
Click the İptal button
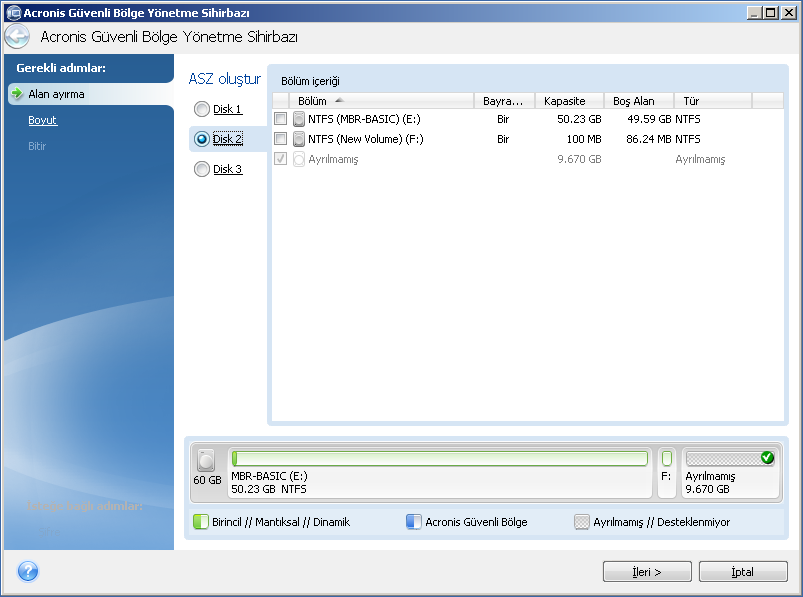click(x=743, y=571)
